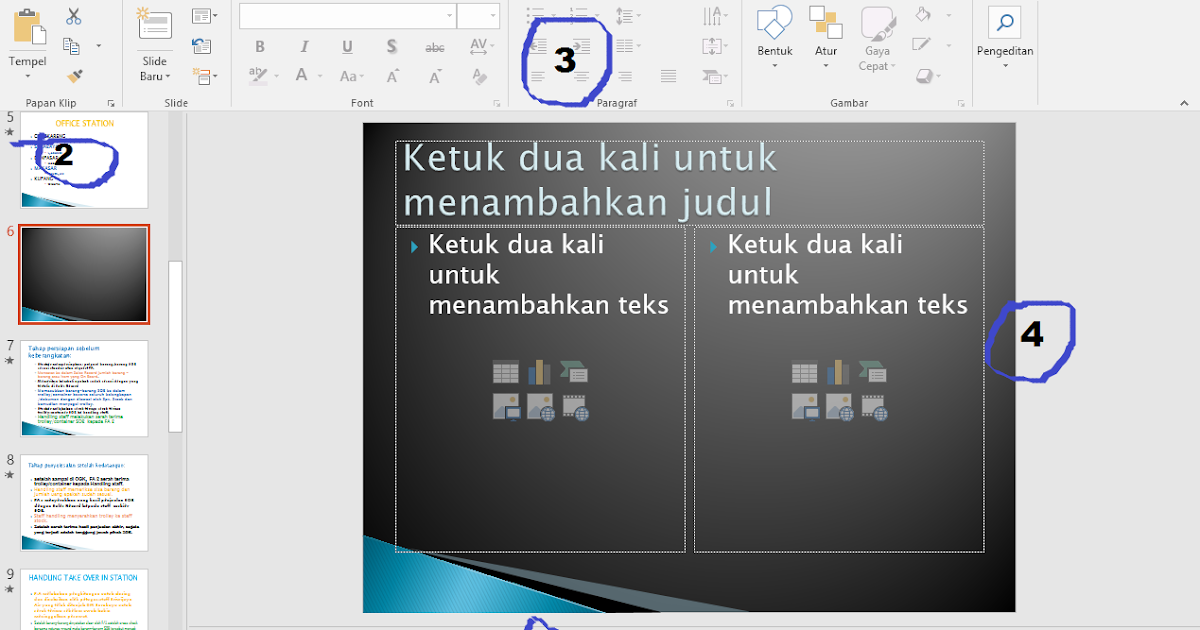Insert a chart from the content placeholder icons
1200x630 pixels.
pos(538,371)
